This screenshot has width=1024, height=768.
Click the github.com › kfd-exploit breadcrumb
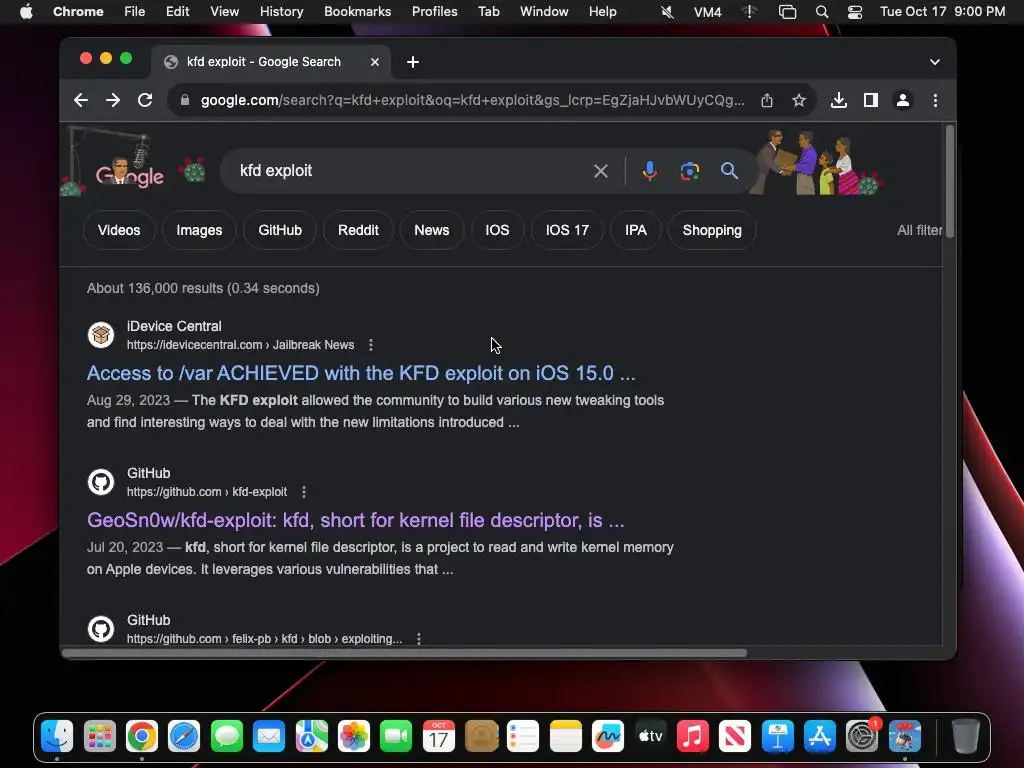pyautogui.click(x=207, y=492)
